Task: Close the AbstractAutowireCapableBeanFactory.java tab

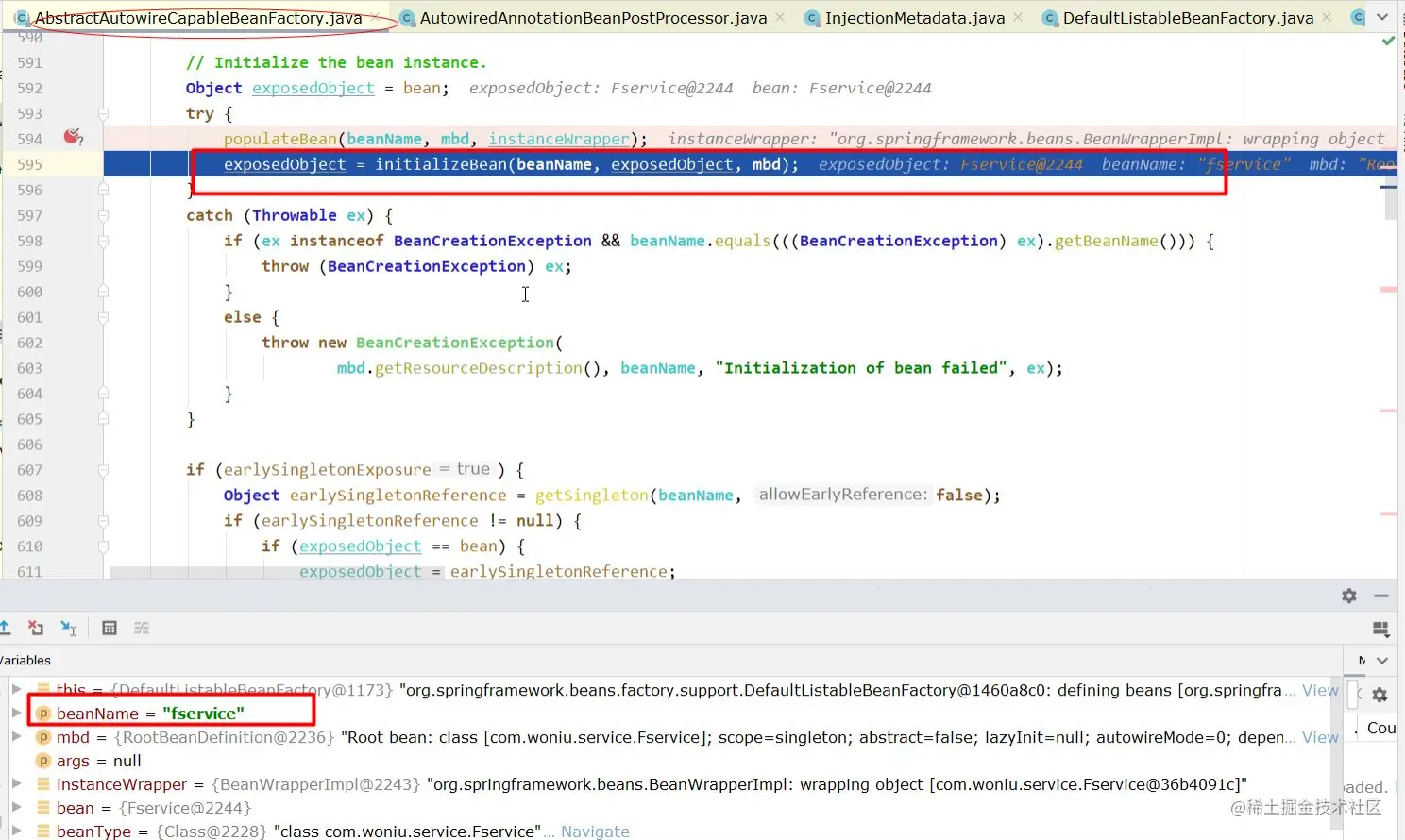Action: click(376, 17)
